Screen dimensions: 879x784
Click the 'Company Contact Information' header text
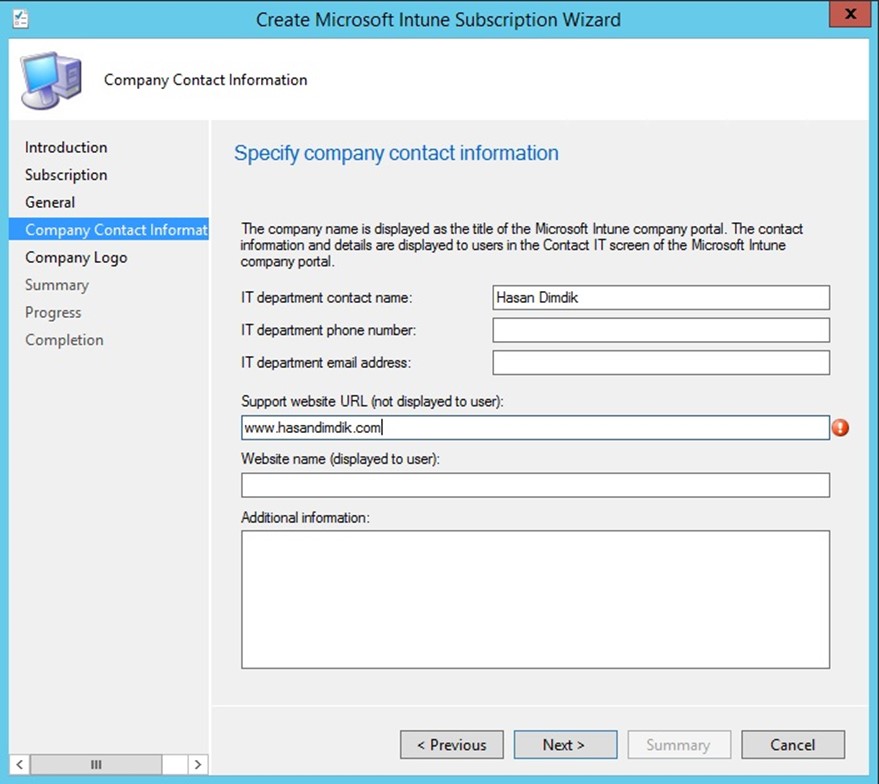coord(206,80)
